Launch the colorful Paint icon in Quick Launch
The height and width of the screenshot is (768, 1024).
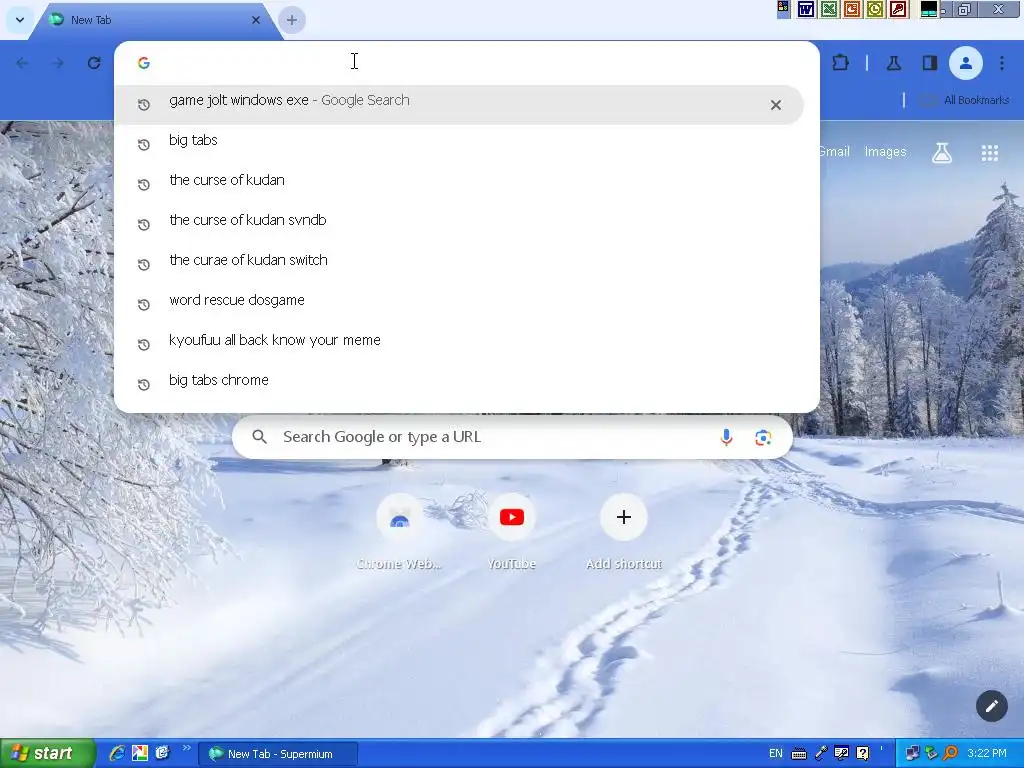[x=140, y=754]
